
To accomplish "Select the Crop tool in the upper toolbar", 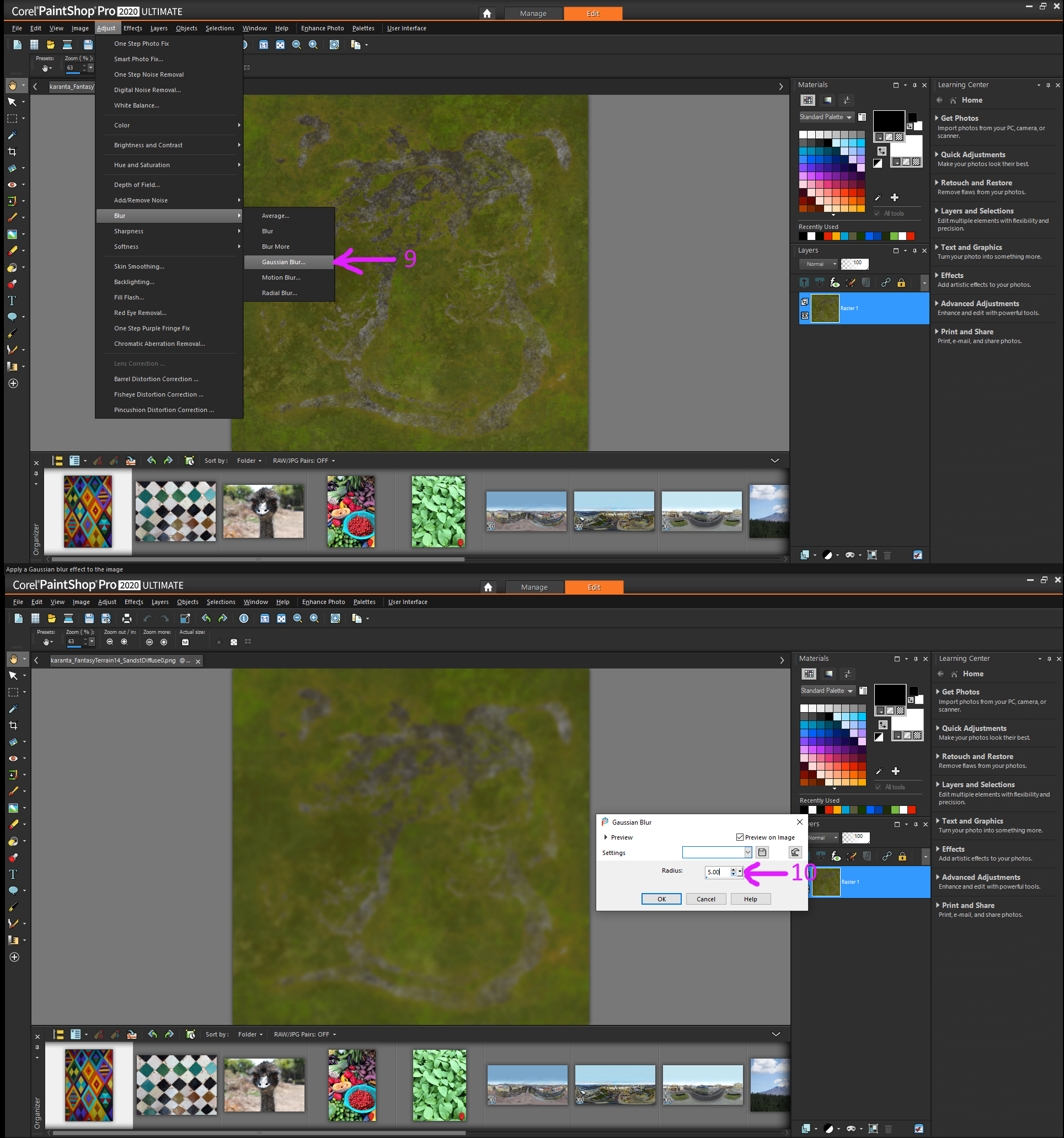I will click(x=12, y=152).
